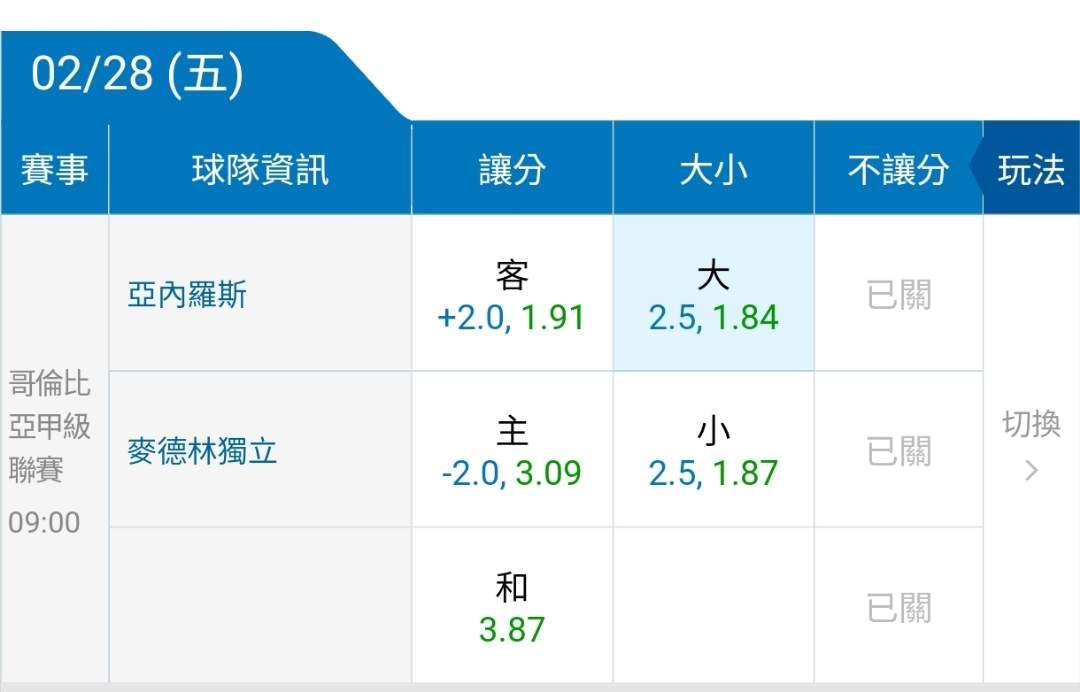Screen dimensions: 1080x692
Task: Click the 賽事 column header
Action: pos(54,170)
